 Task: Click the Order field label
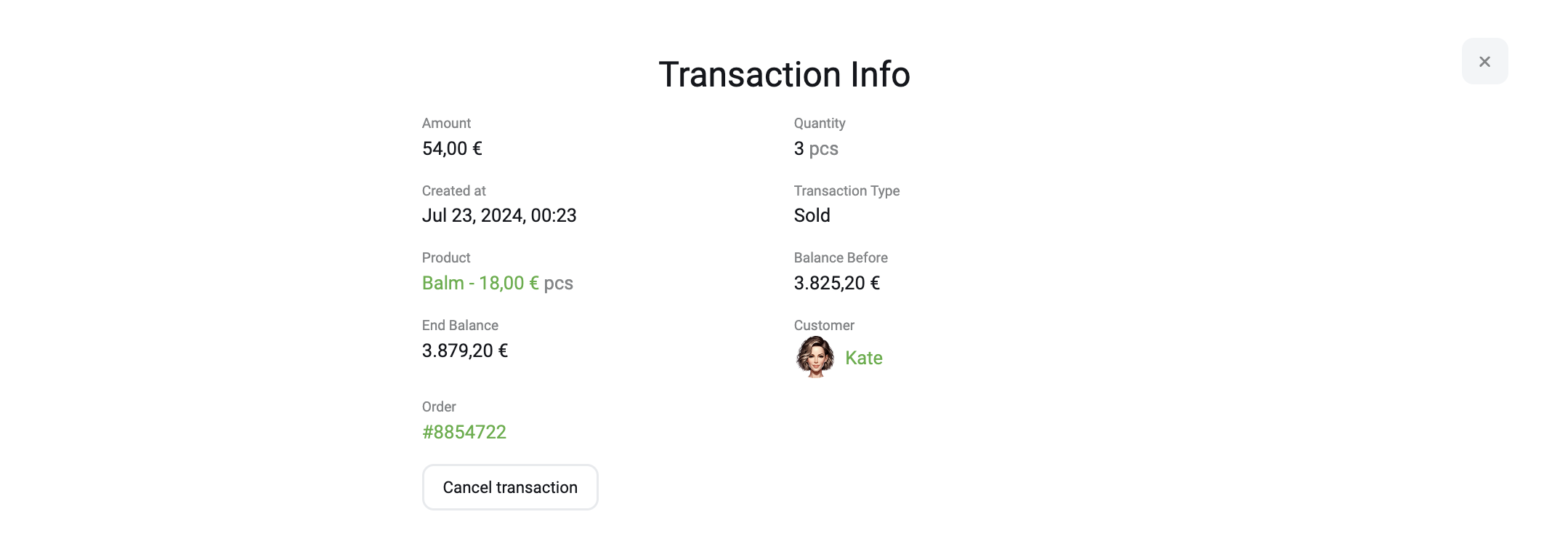[439, 406]
